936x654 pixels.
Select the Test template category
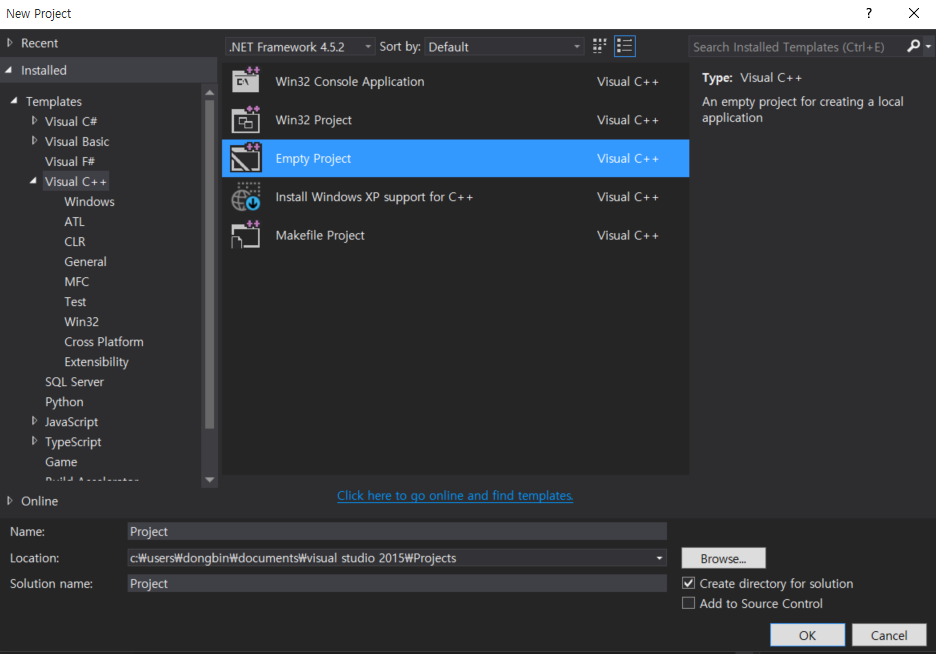click(75, 301)
